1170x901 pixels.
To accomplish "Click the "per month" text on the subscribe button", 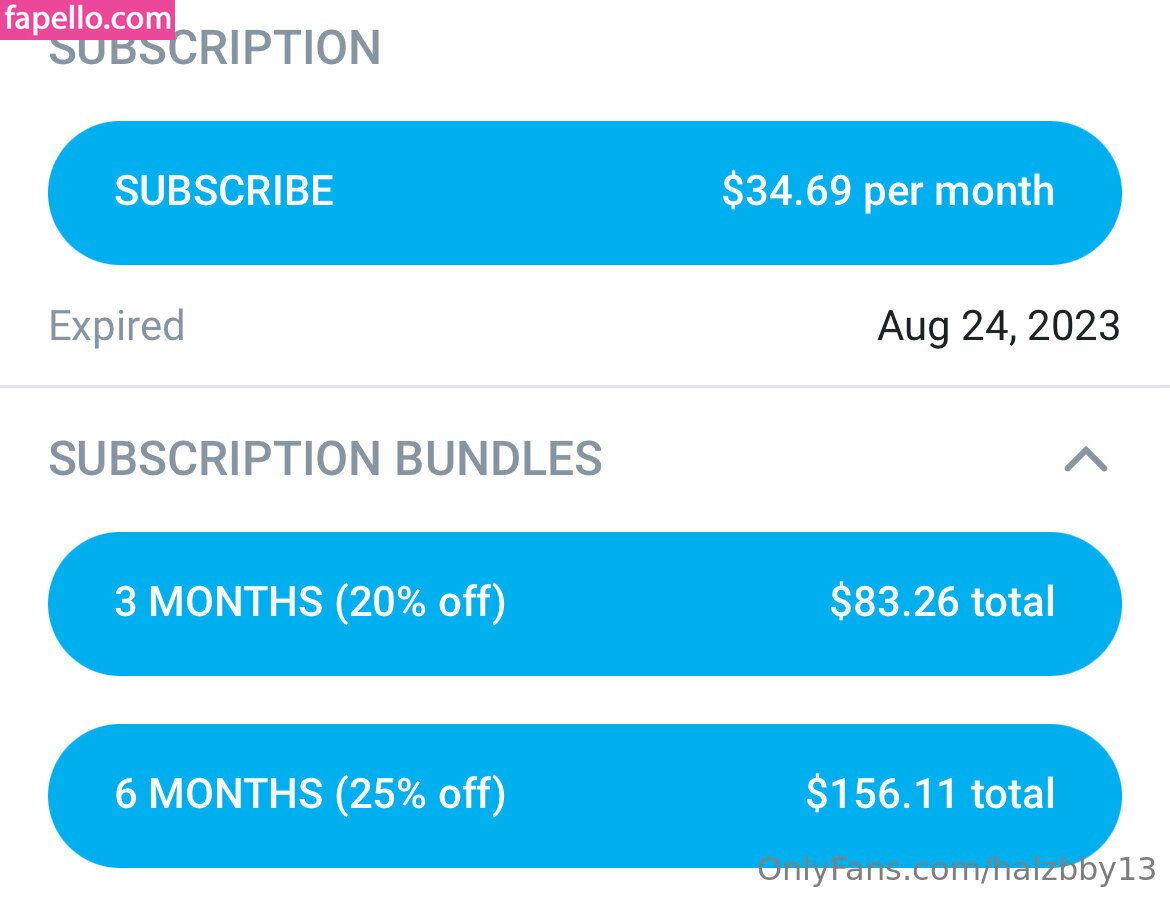I will click(x=958, y=191).
